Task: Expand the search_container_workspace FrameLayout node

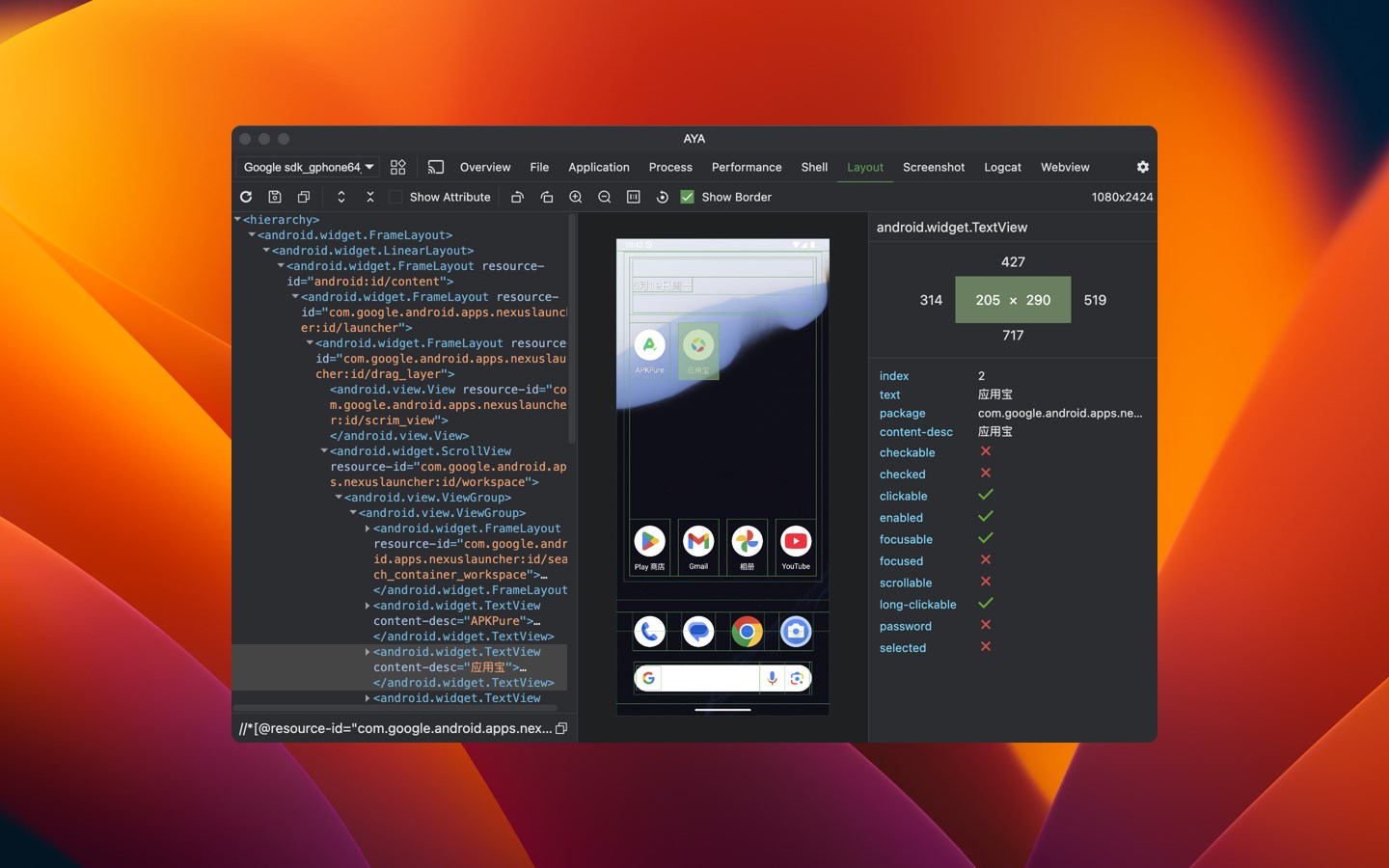Action: (x=368, y=529)
